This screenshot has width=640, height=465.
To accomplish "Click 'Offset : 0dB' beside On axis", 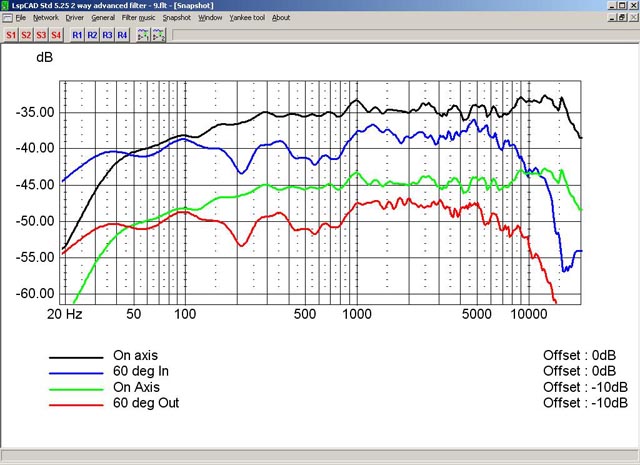I will pyautogui.click(x=579, y=355).
